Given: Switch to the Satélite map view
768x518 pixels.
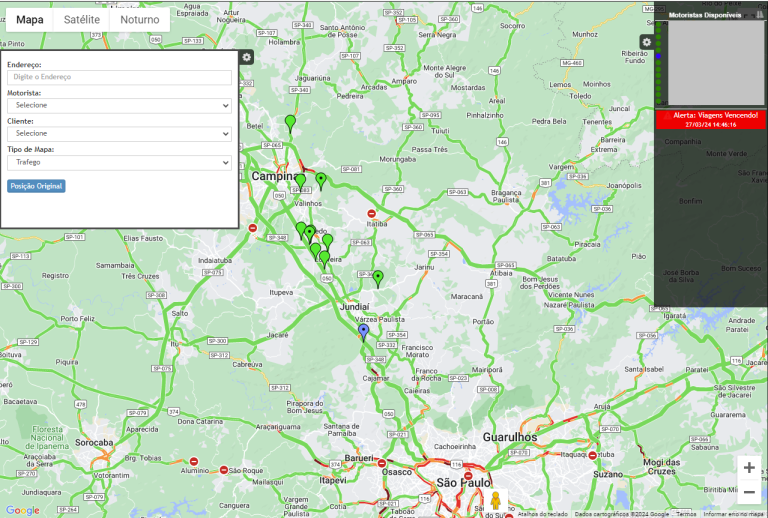Looking at the screenshot, I should tap(81, 20).
